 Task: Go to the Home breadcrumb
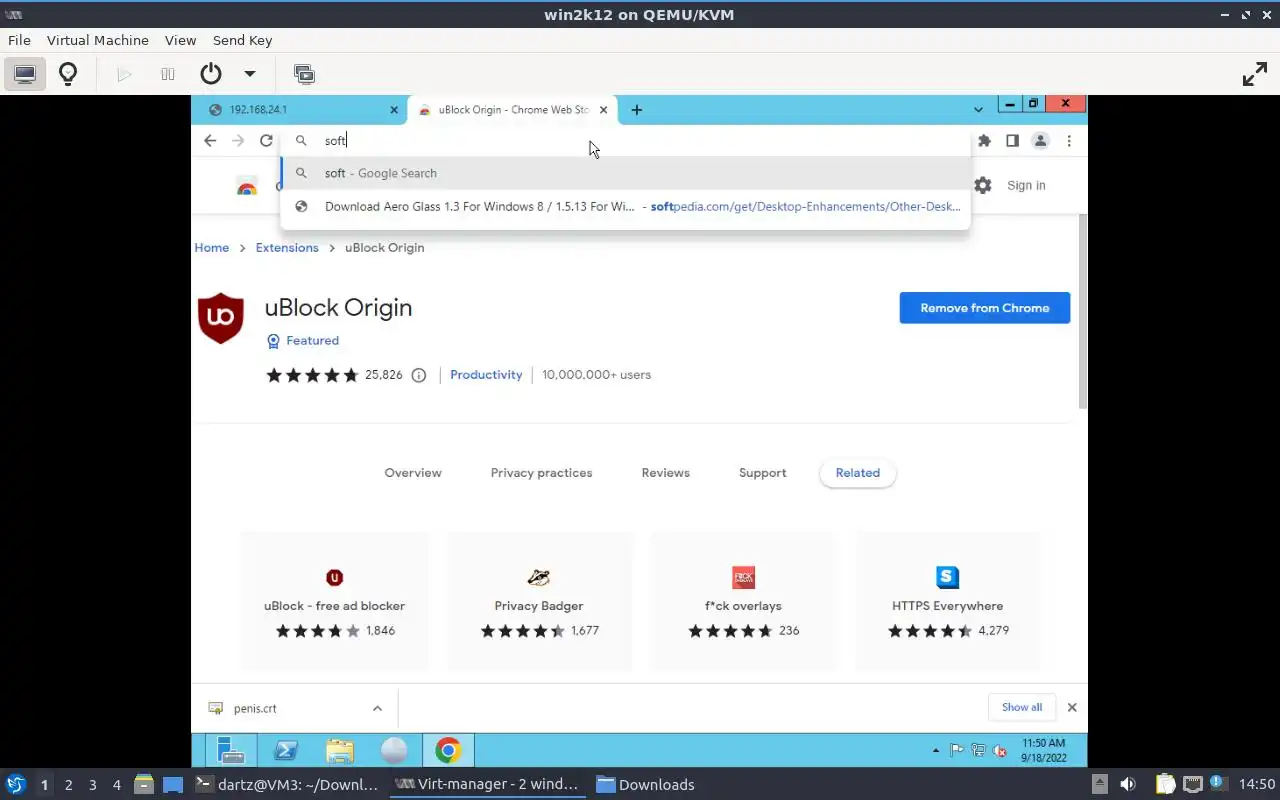211,248
